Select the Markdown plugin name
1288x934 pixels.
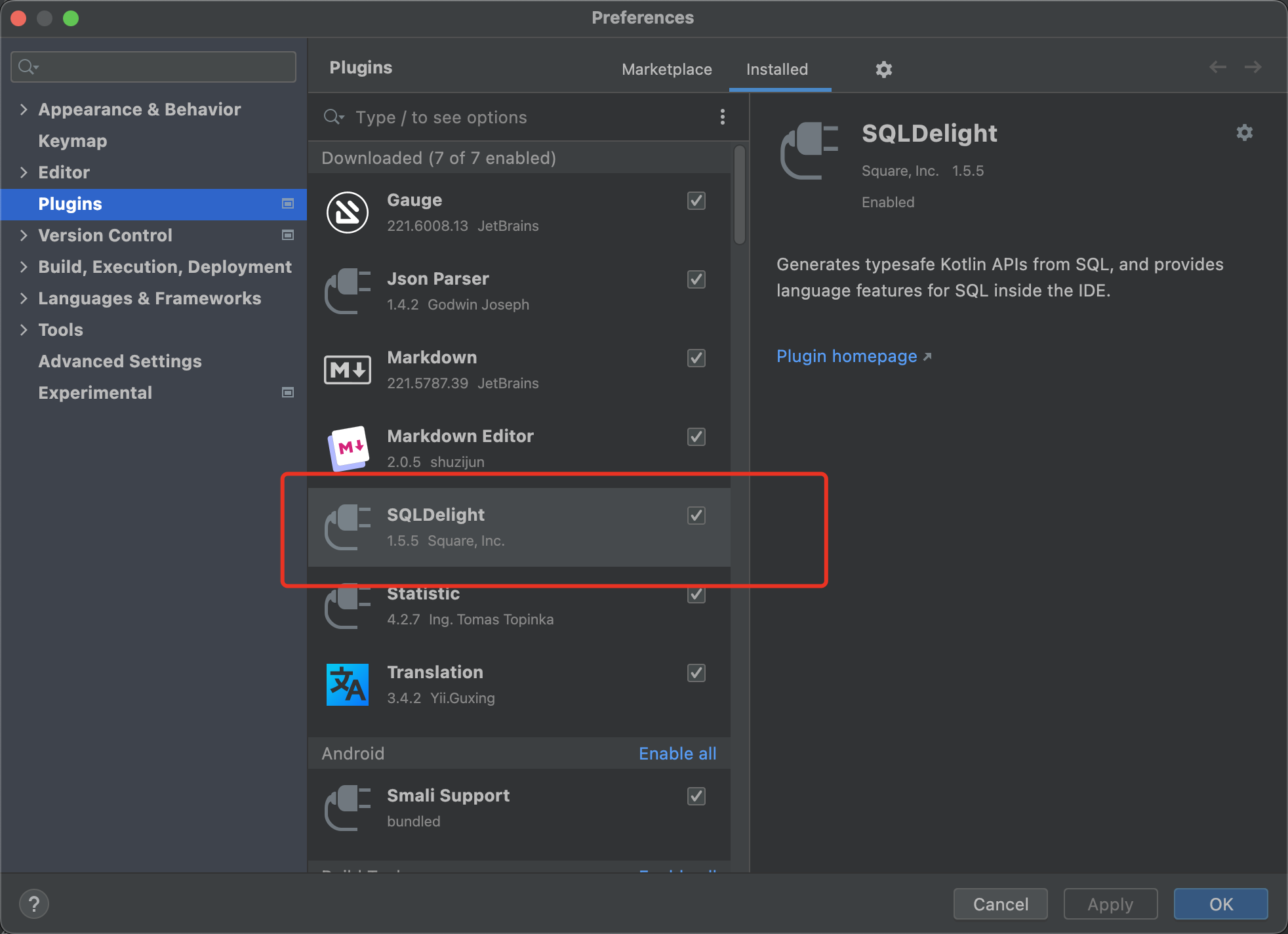432,357
